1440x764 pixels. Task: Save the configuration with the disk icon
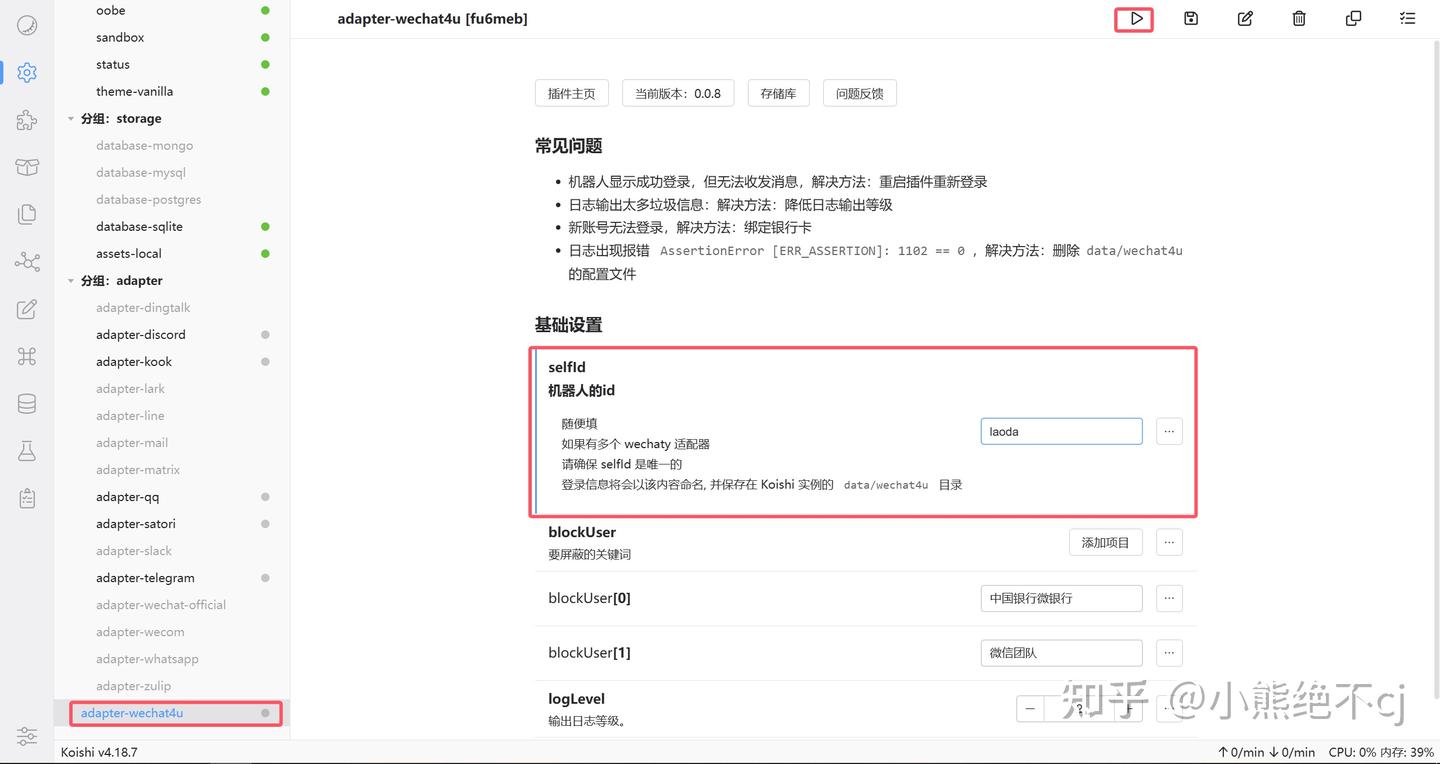coord(1191,18)
